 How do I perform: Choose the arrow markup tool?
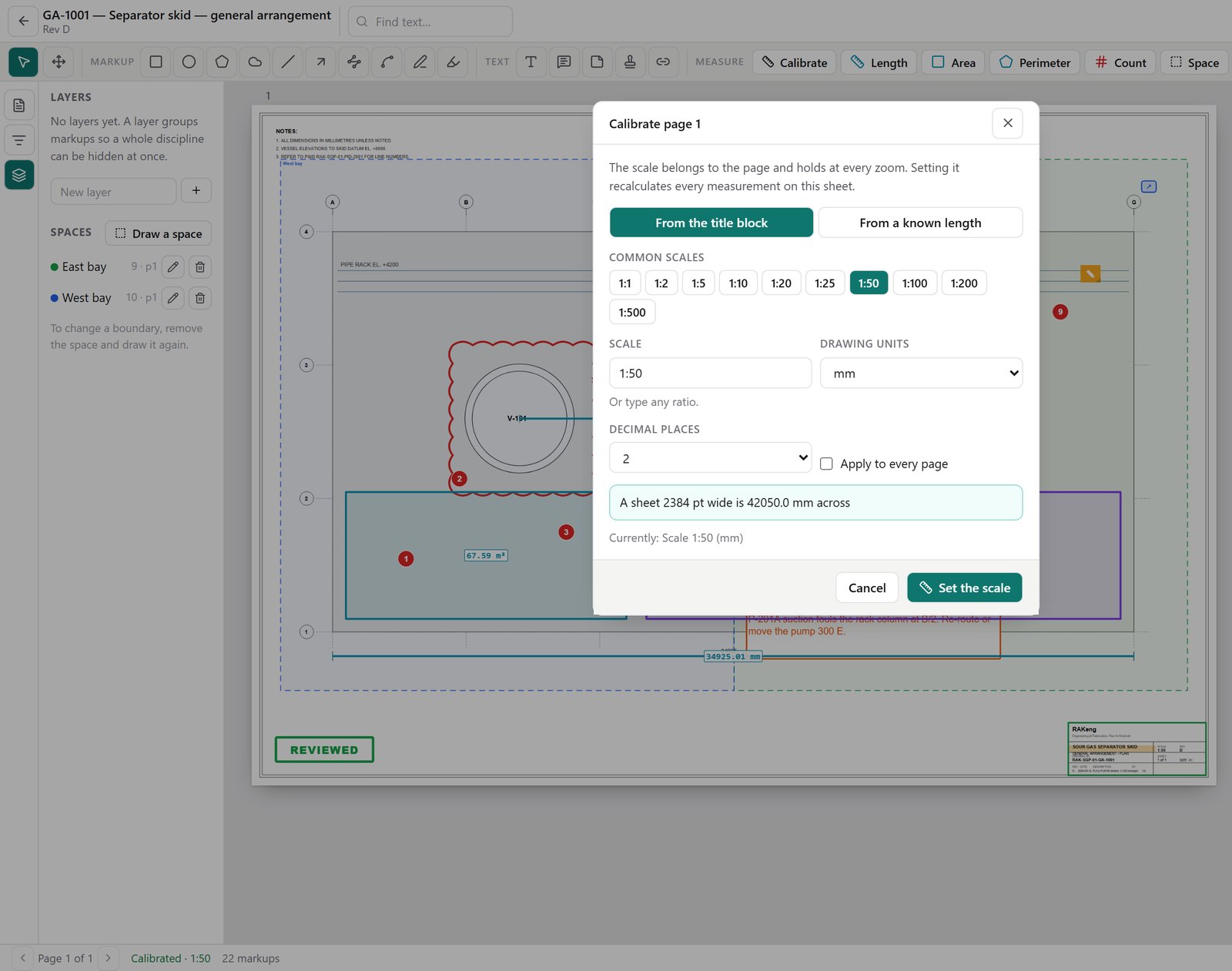pyautogui.click(x=321, y=62)
